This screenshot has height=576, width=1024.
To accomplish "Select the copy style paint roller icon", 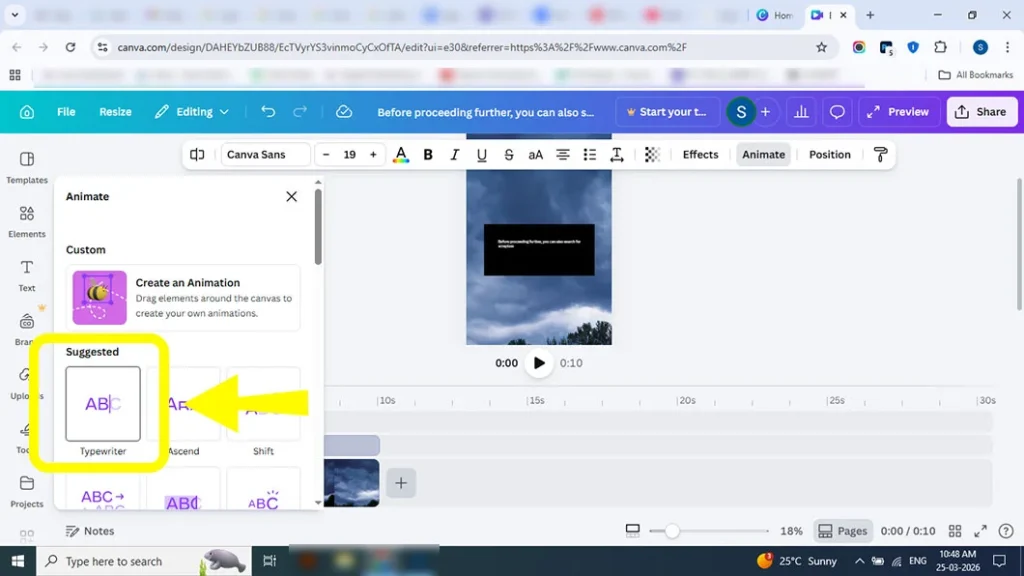I will pos(880,154).
